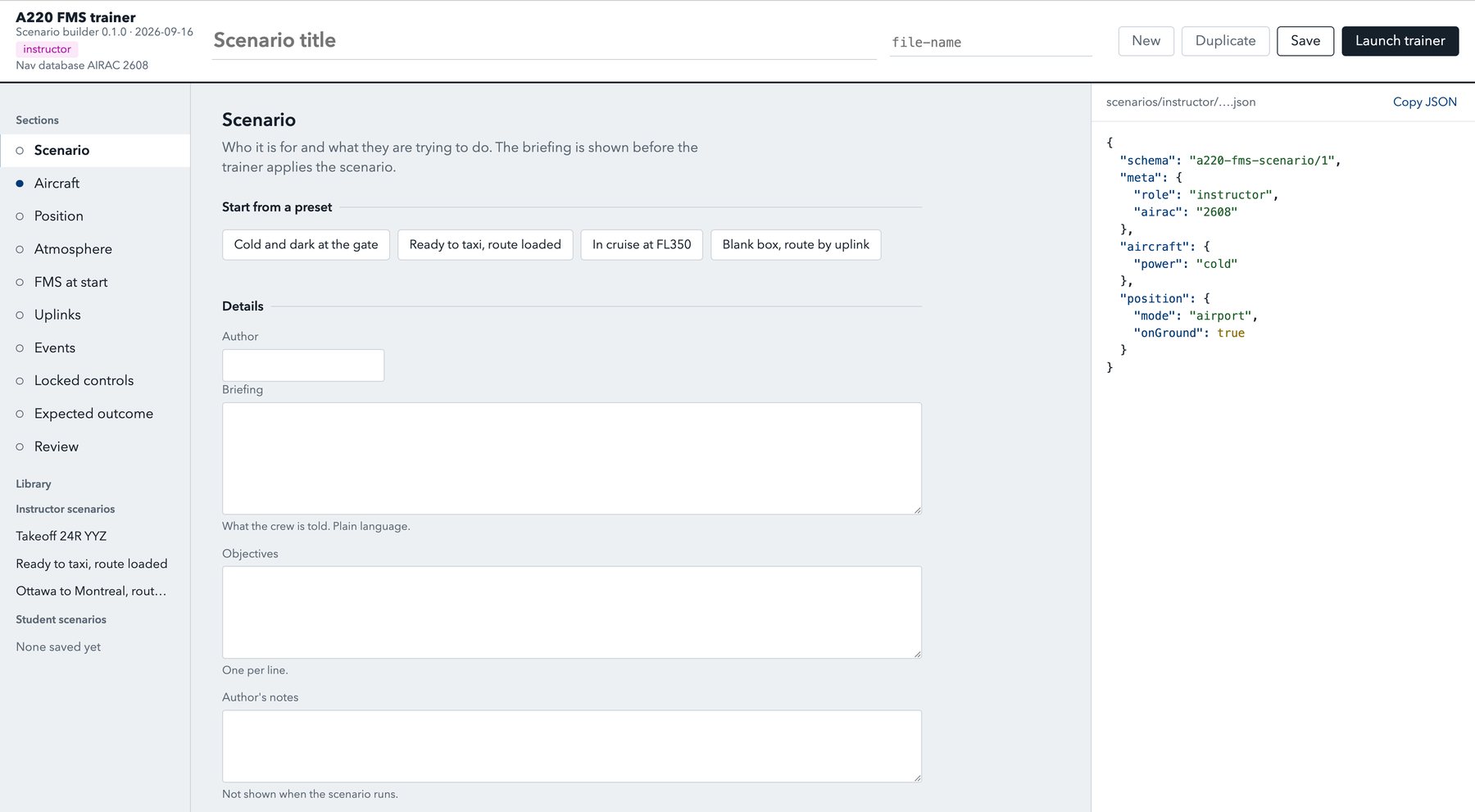Viewport: 1475px width, 812px height.
Task: Click into the Briefing text area
Action: [572, 458]
